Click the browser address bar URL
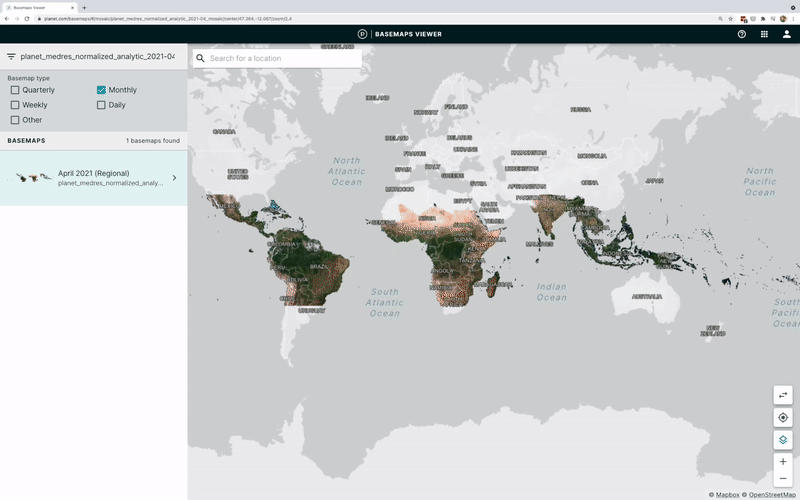The height and width of the screenshot is (500, 800). 168,19
